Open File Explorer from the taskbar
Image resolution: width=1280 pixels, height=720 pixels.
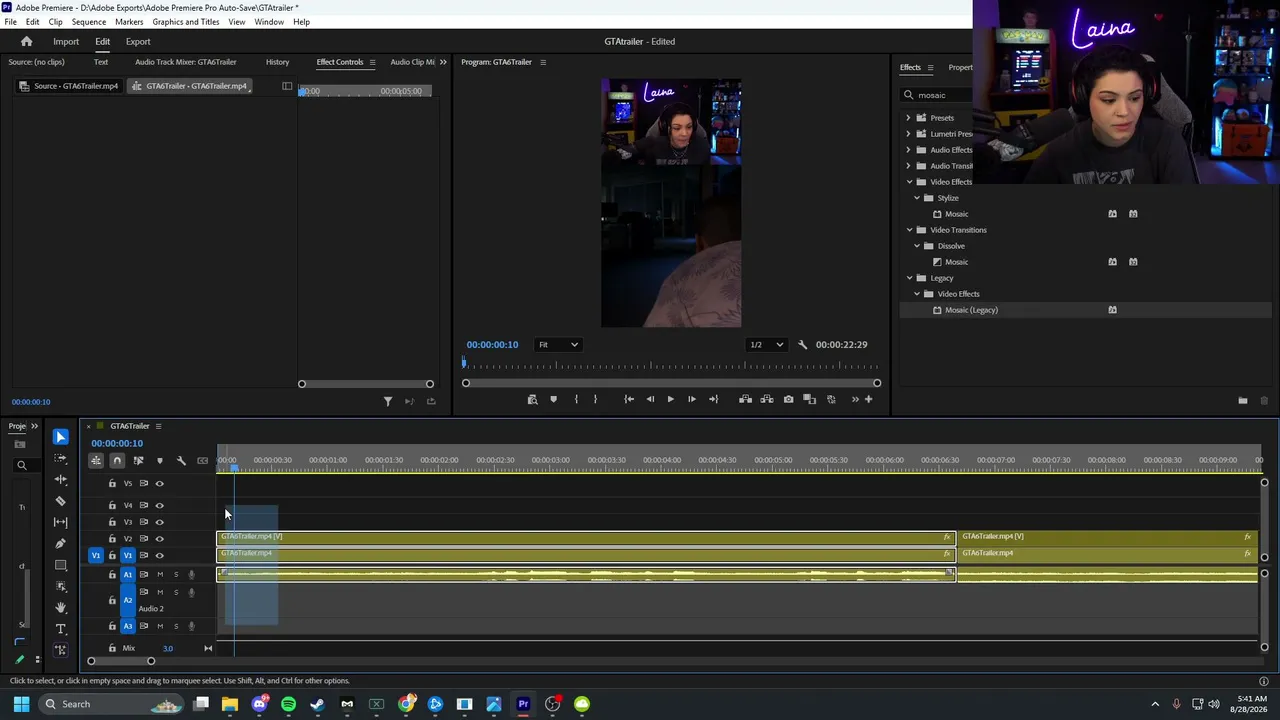[x=230, y=704]
